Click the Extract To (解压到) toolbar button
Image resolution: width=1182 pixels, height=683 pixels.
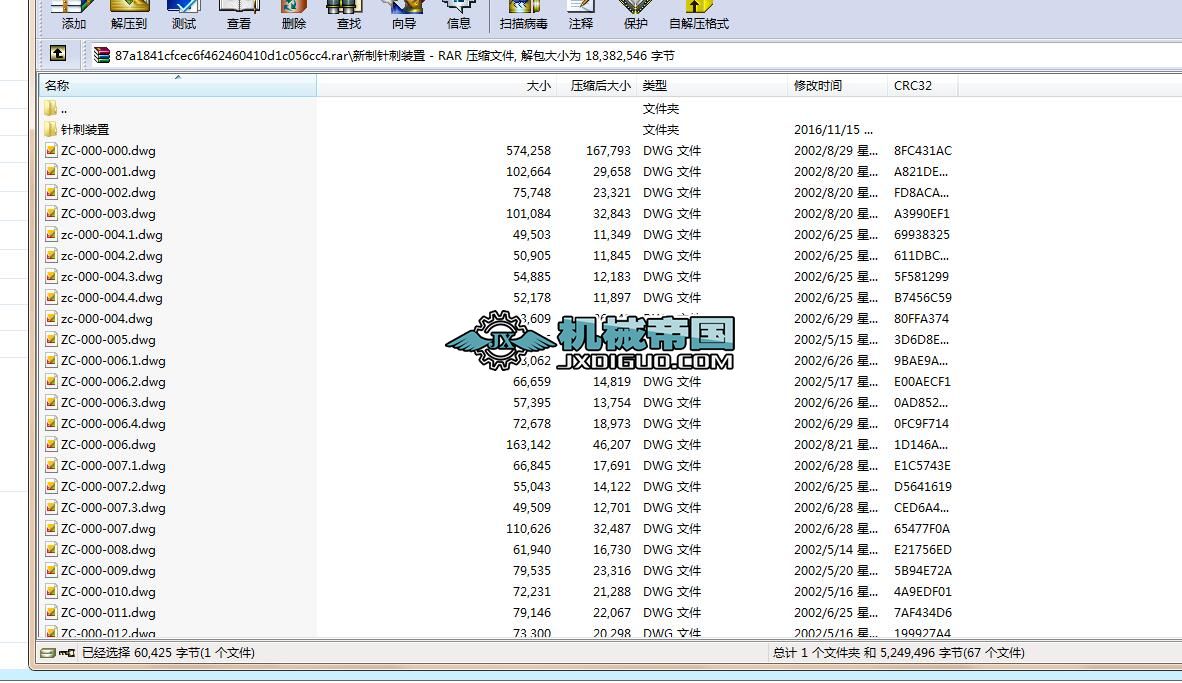(129, 16)
